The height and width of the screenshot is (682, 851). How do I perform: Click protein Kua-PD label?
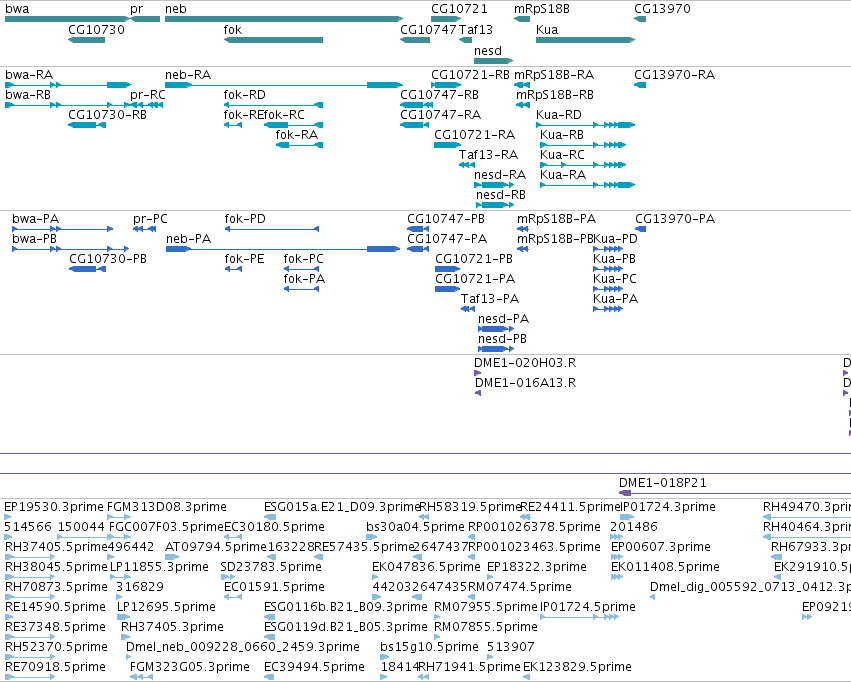[x=615, y=239]
